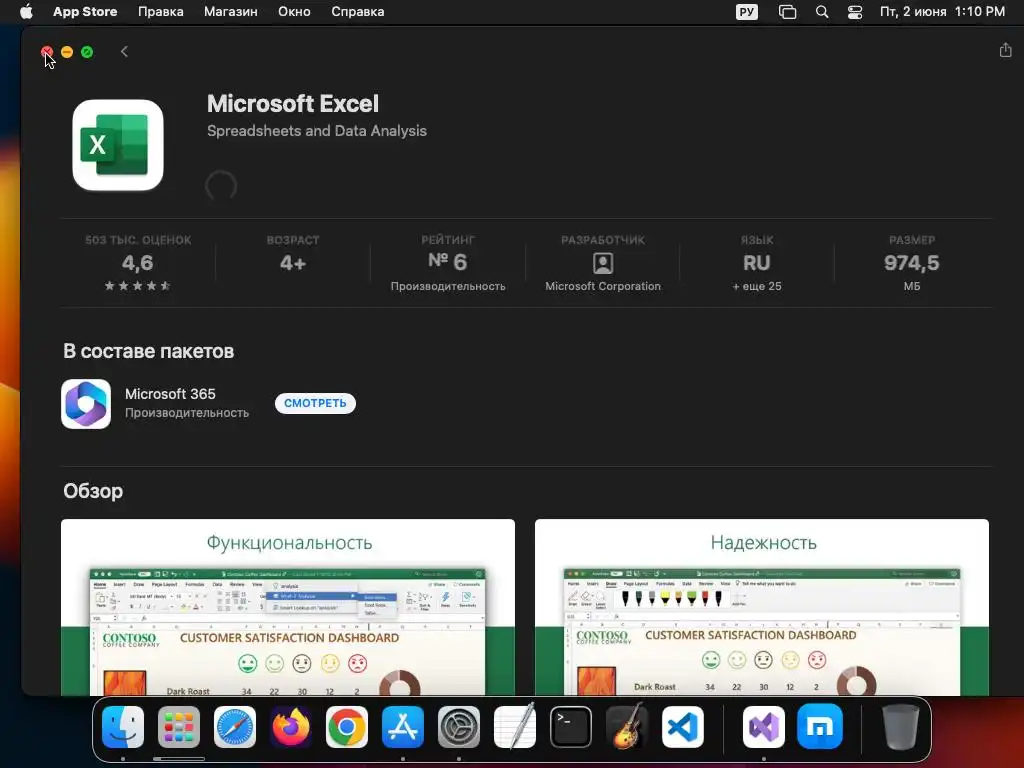
Task: Open Finder from the Dock
Action: click(123, 726)
